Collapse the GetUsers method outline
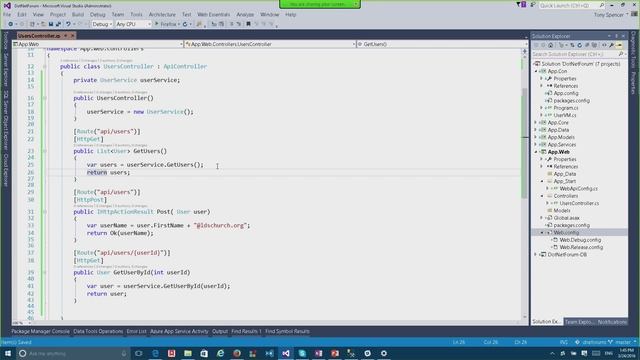Screen dimensions: 640x360 [x=44, y=151]
